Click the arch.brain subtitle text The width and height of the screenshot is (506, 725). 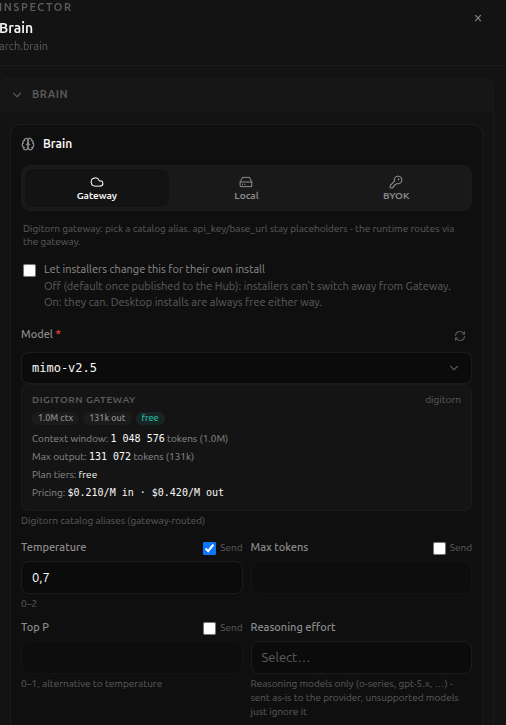coord(24,46)
